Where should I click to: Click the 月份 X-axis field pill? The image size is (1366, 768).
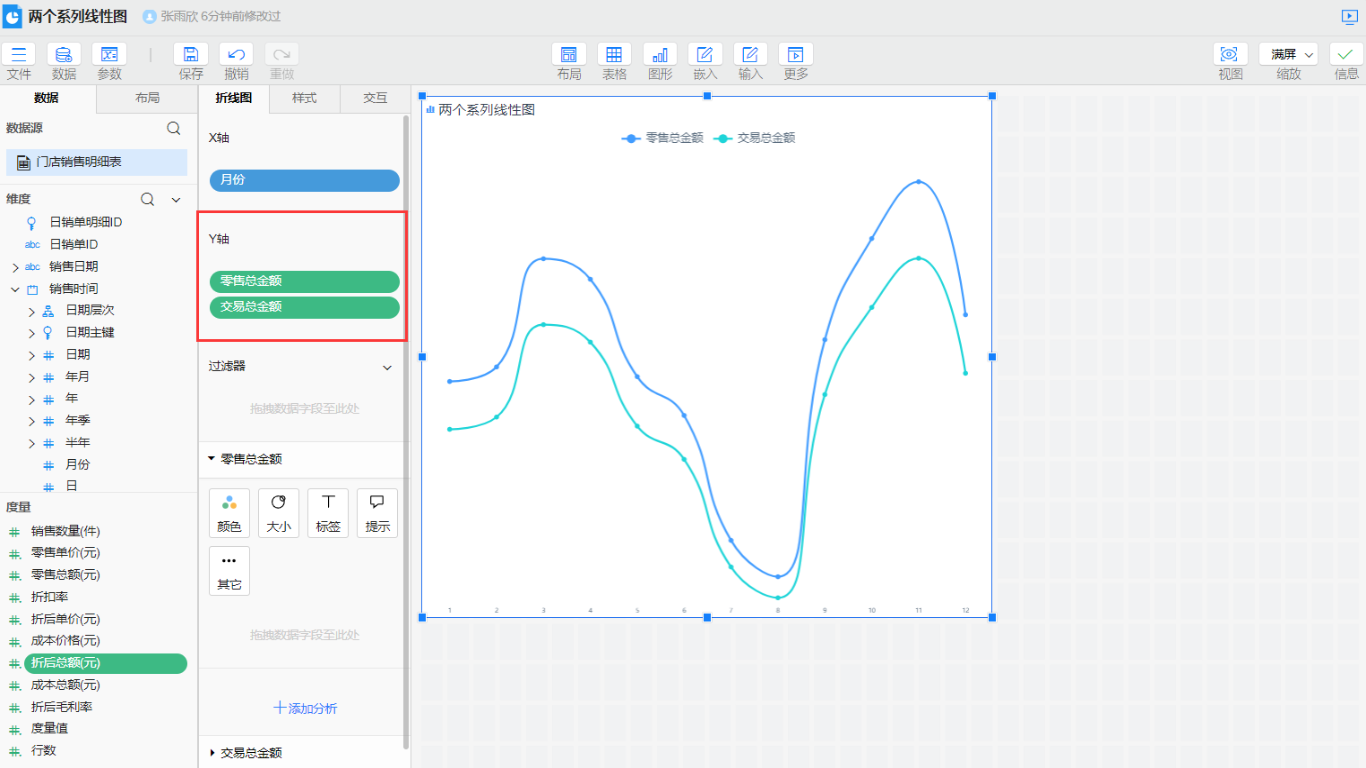click(x=304, y=180)
